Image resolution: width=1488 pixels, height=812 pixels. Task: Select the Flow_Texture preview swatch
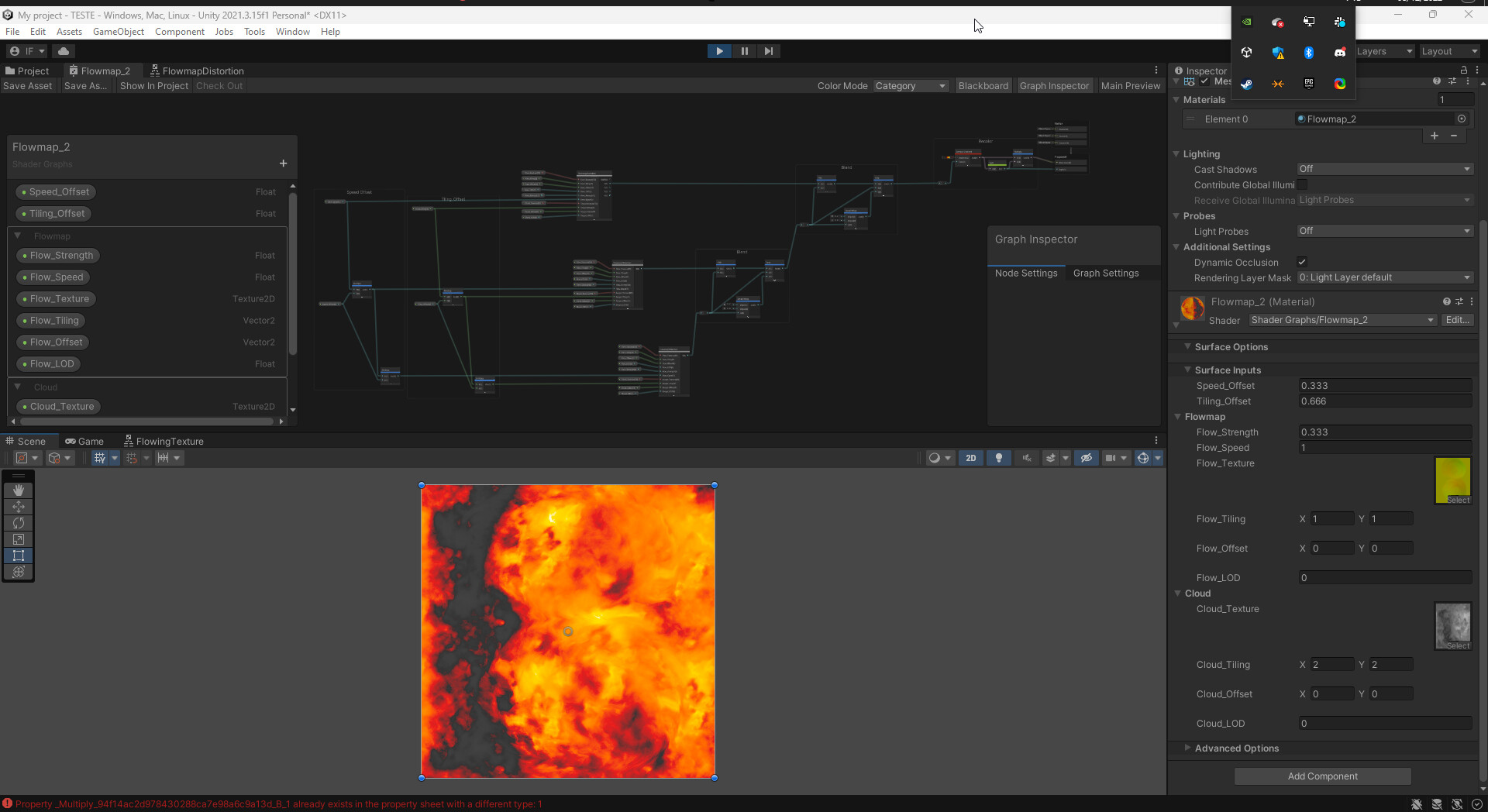(1454, 478)
